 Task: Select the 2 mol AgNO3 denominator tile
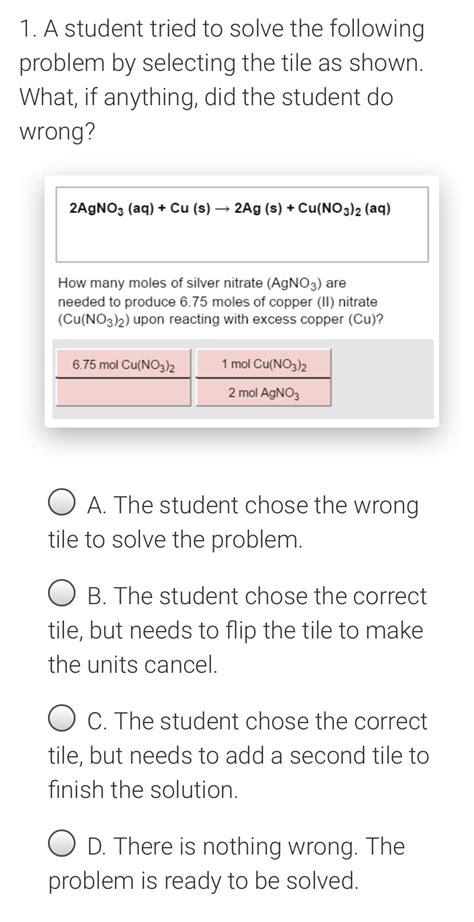(x=263, y=392)
